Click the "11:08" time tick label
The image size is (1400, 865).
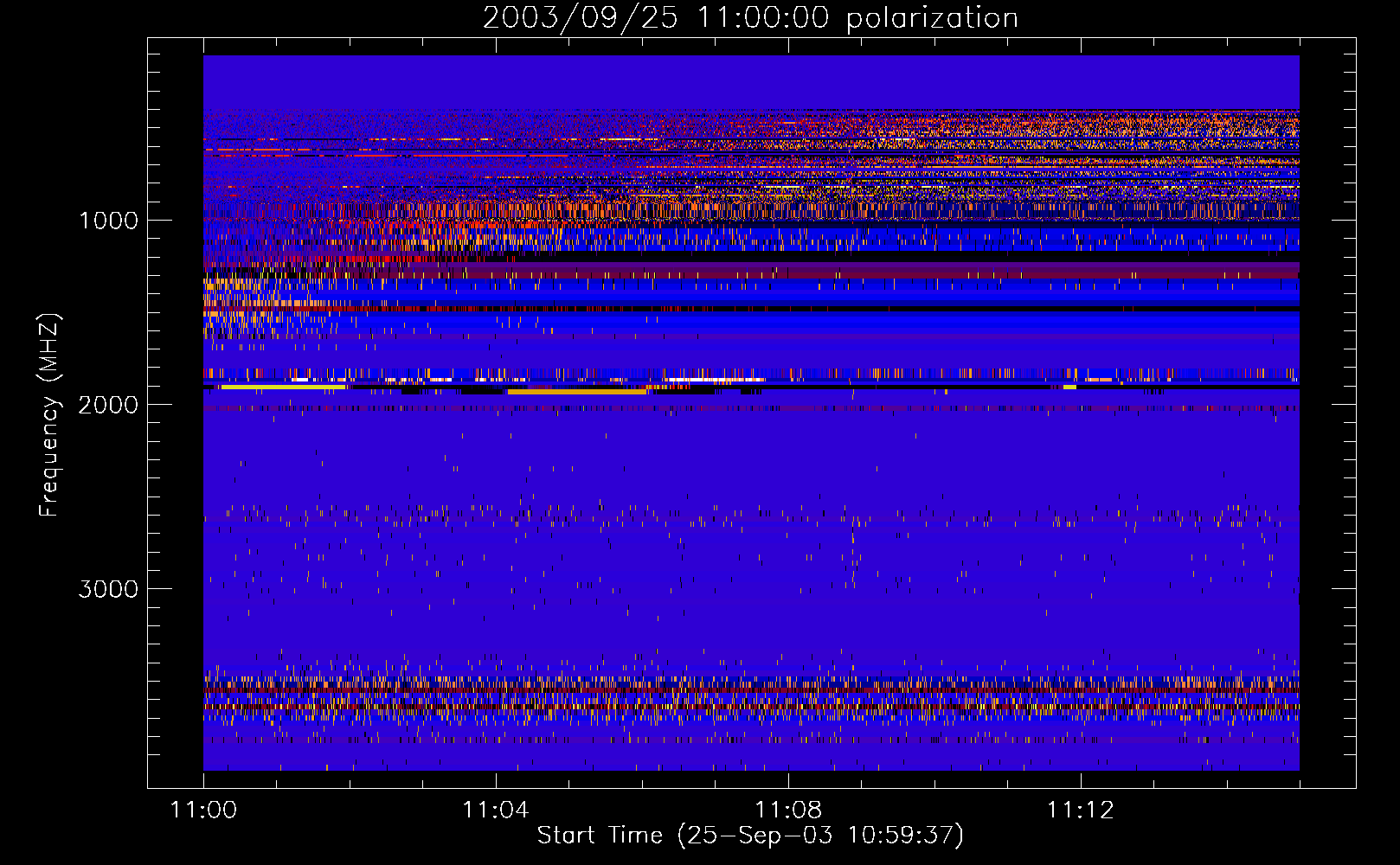[x=788, y=810]
